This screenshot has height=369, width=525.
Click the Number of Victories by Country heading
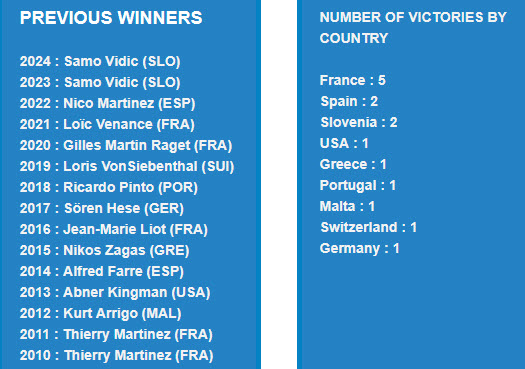tap(413, 28)
